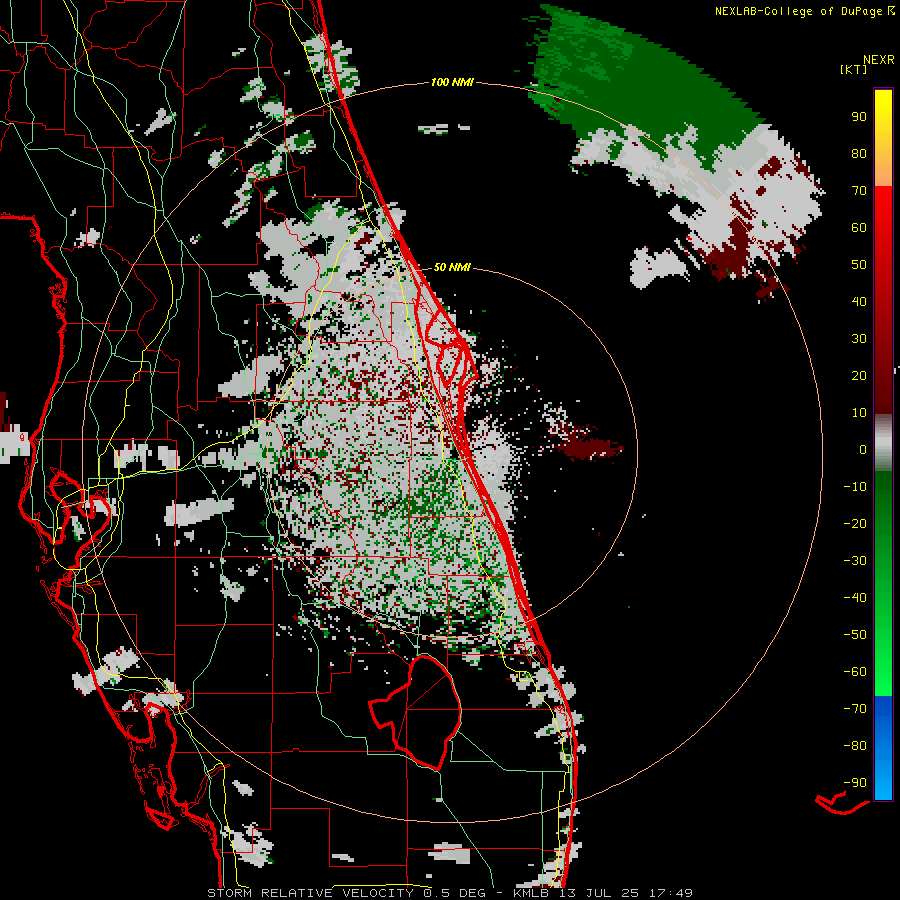
Task: Click the -20 value on velocity scale
Action: (x=855, y=524)
